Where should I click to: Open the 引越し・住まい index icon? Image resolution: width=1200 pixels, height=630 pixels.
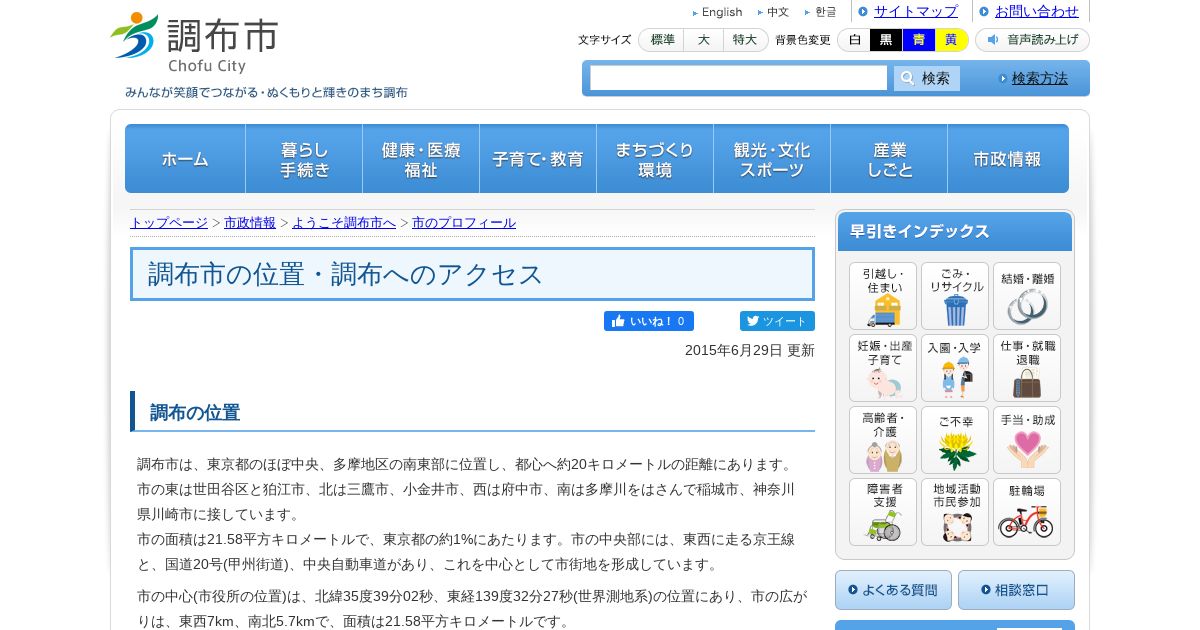coord(883,296)
